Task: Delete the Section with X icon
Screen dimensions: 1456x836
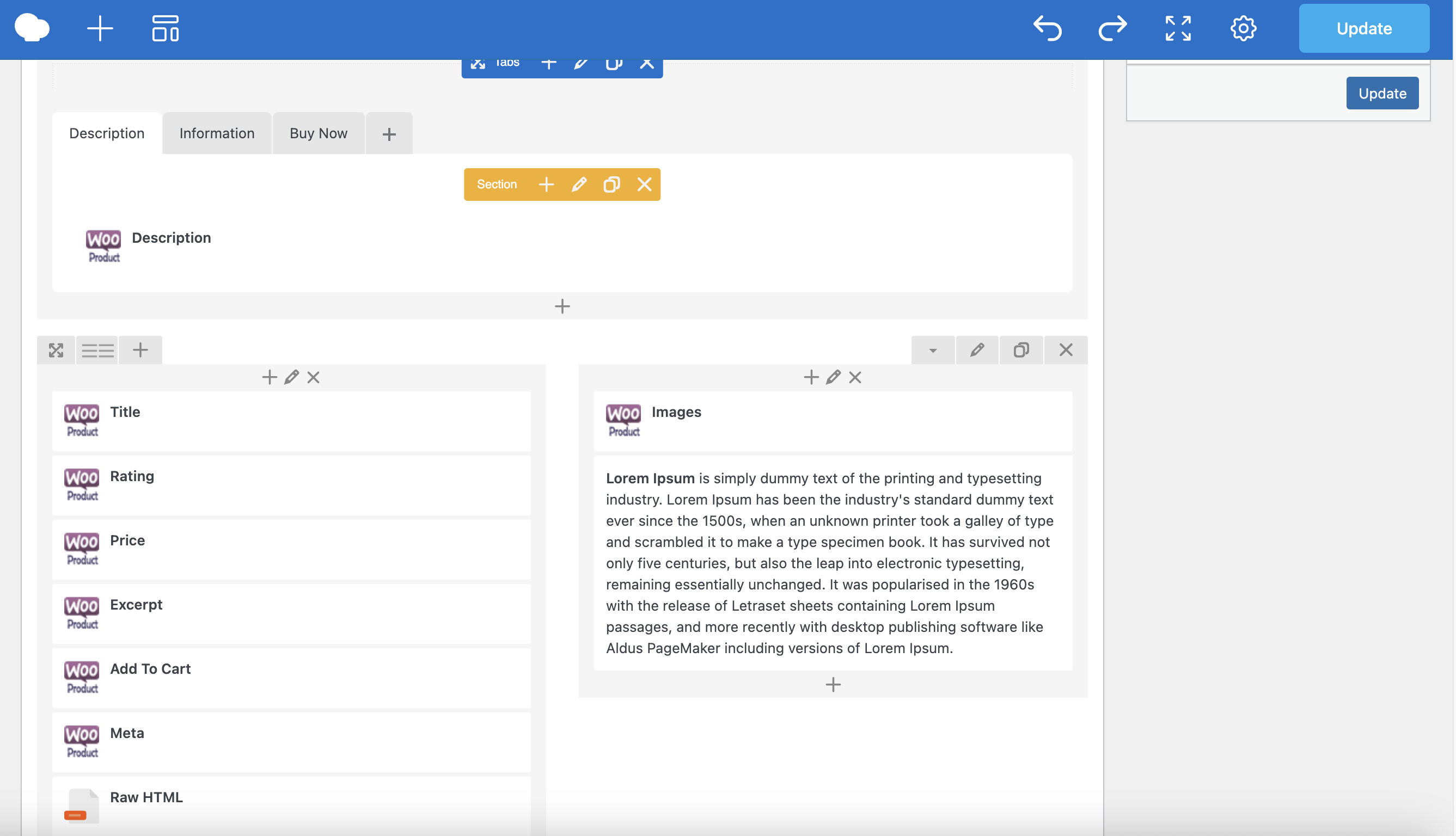Action: coord(645,185)
